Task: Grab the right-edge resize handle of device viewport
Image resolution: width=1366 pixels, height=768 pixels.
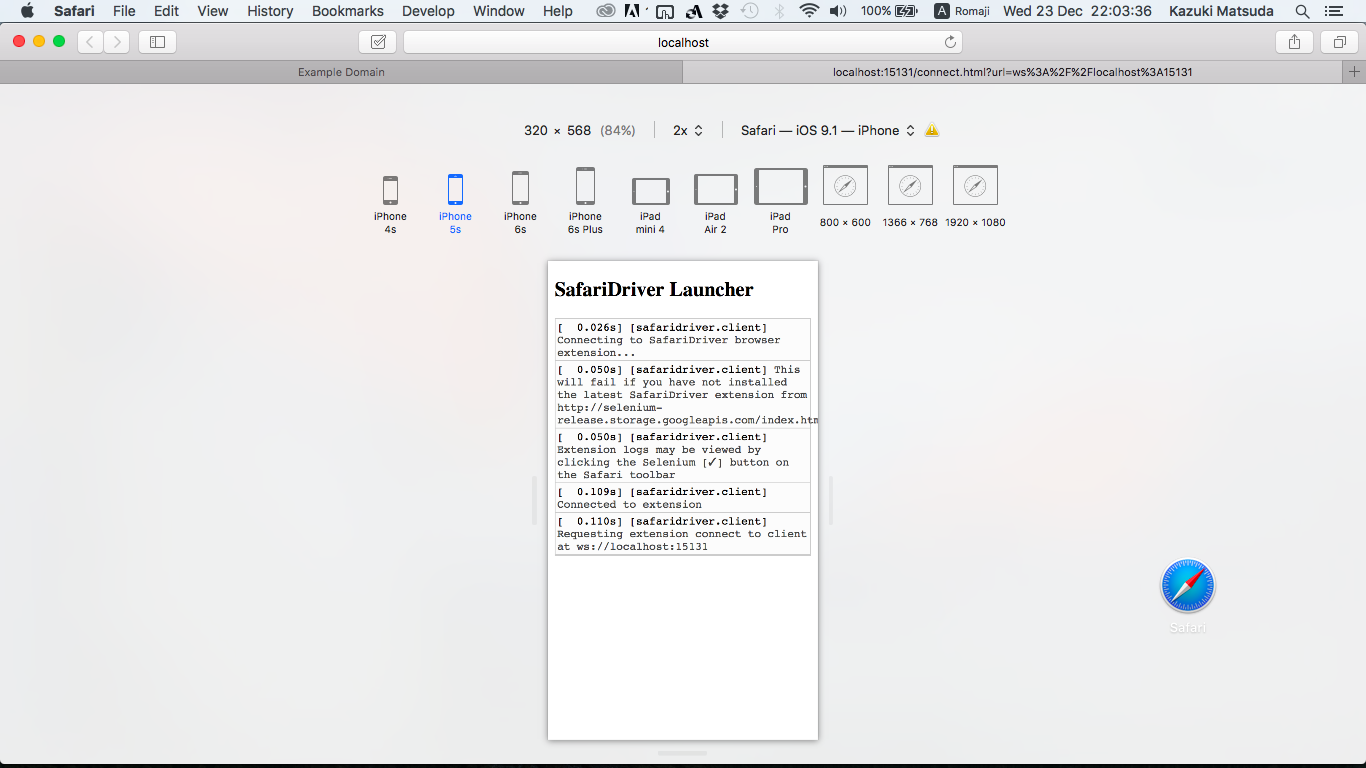Action: (830, 500)
